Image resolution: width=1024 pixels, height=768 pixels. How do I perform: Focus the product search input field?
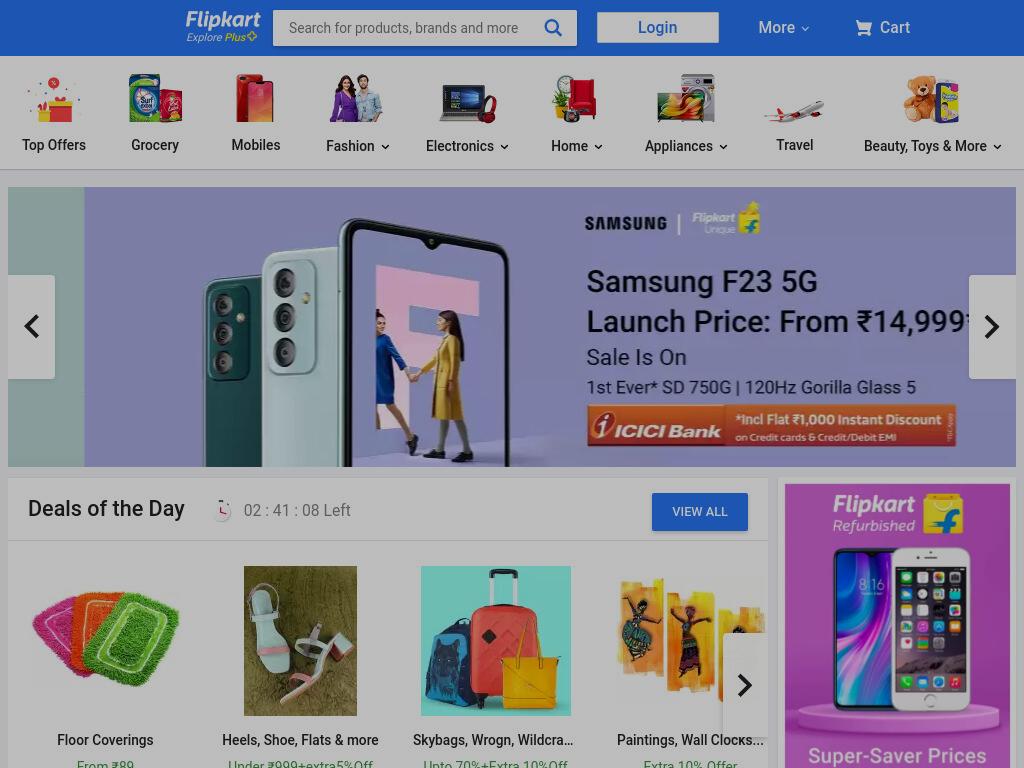[408, 28]
